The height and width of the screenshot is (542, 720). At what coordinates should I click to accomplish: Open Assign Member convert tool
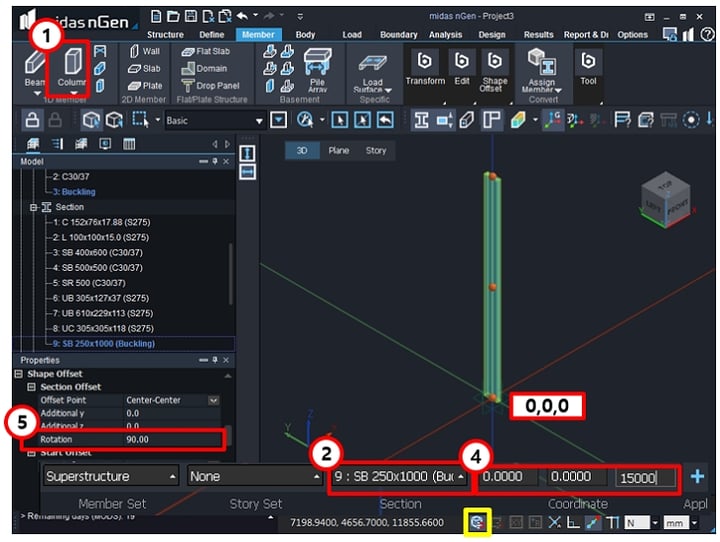[x=542, y=70]
